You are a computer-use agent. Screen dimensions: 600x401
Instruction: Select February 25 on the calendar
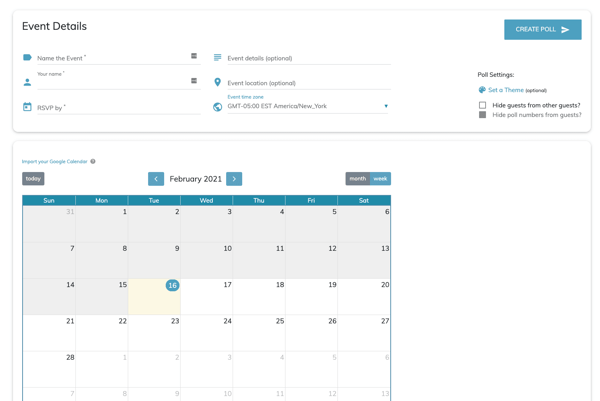(x=259, y=333)
